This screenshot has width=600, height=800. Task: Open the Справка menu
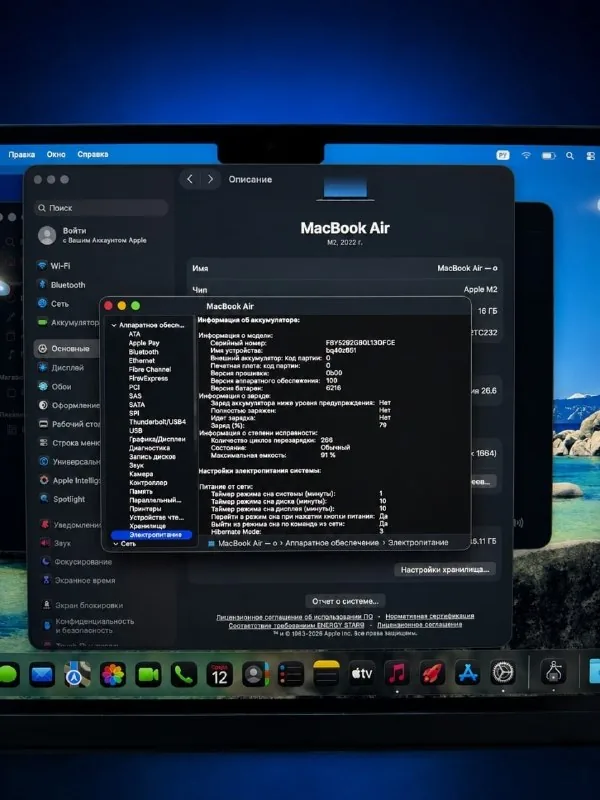tap(93, 154)
